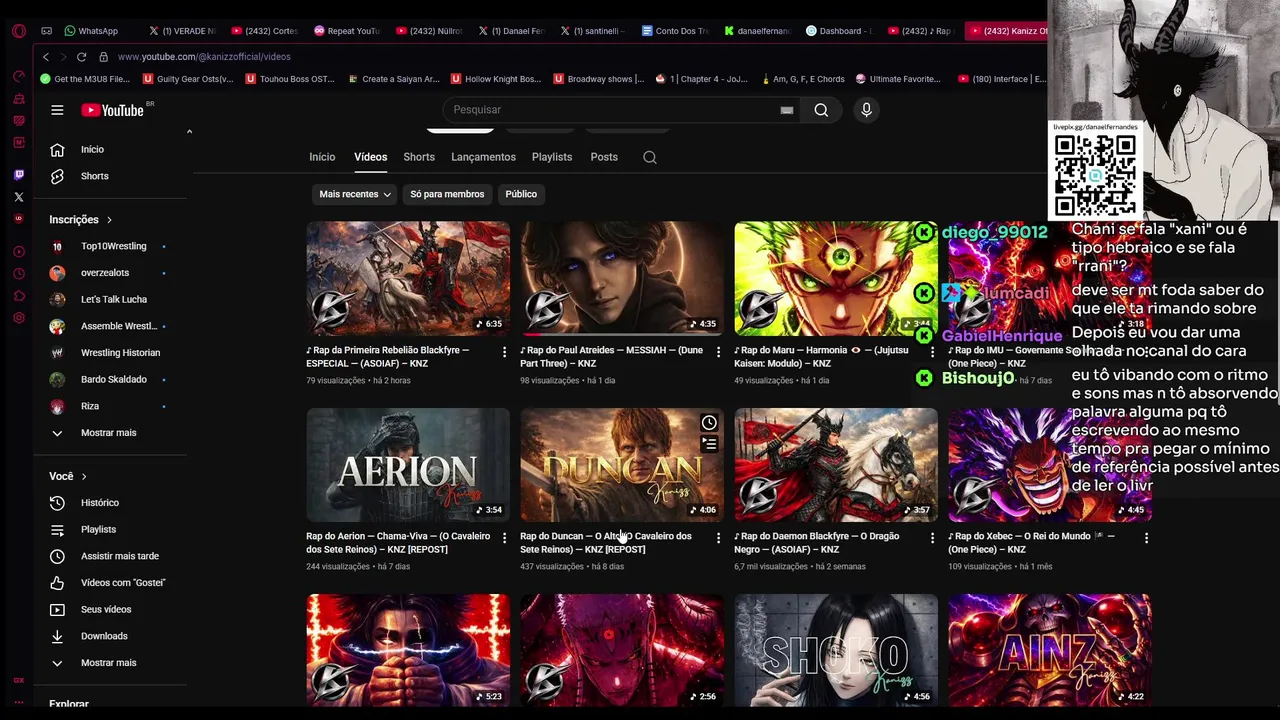Viewport: 1280px width, 720px height.
Task: Expand the Inscrições section chevron
Action: click(109, 220)
